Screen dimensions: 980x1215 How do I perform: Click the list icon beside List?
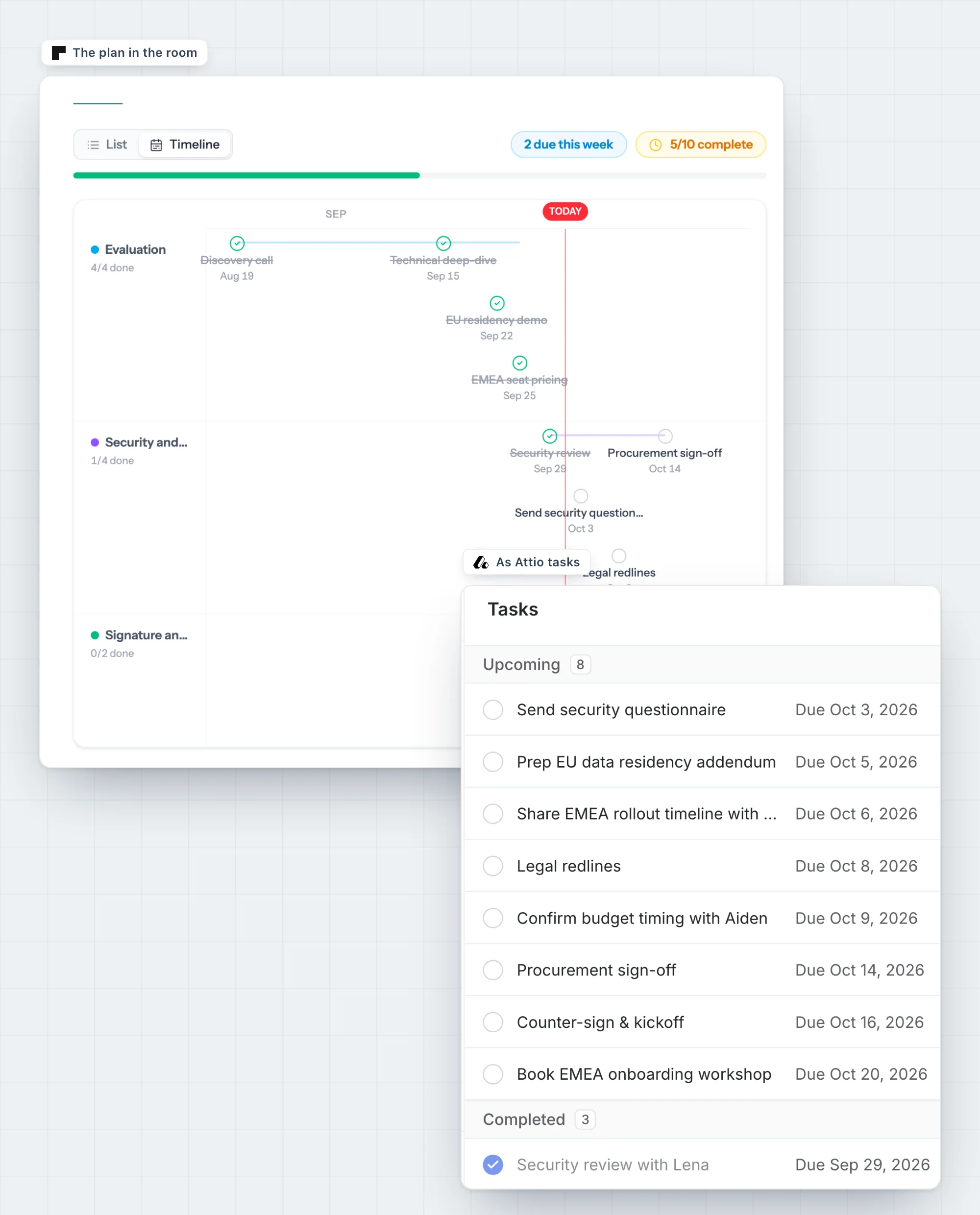(93, 145)
